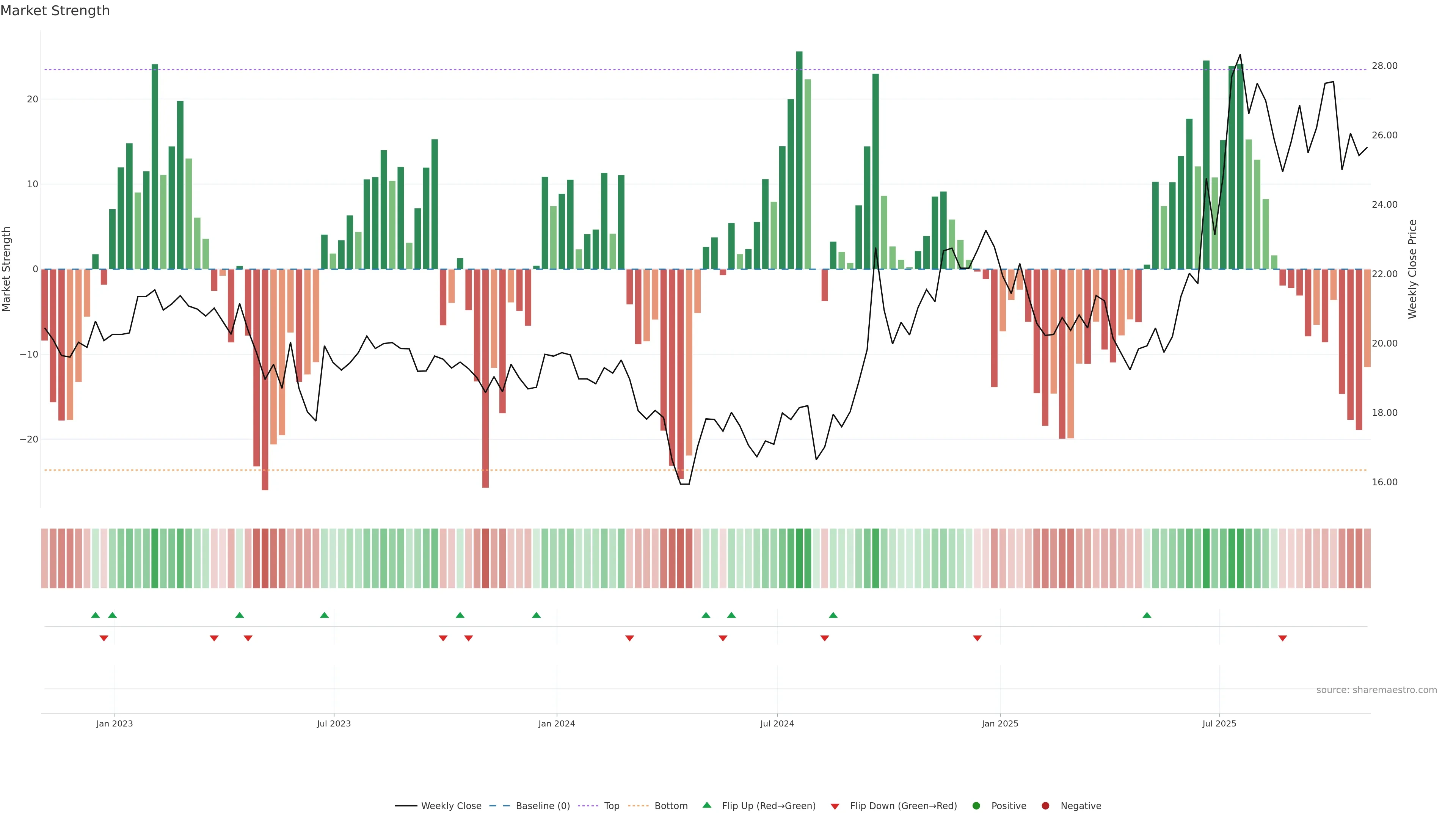Click the Weekly Close Price axis title

click(x=1412, y=269)
